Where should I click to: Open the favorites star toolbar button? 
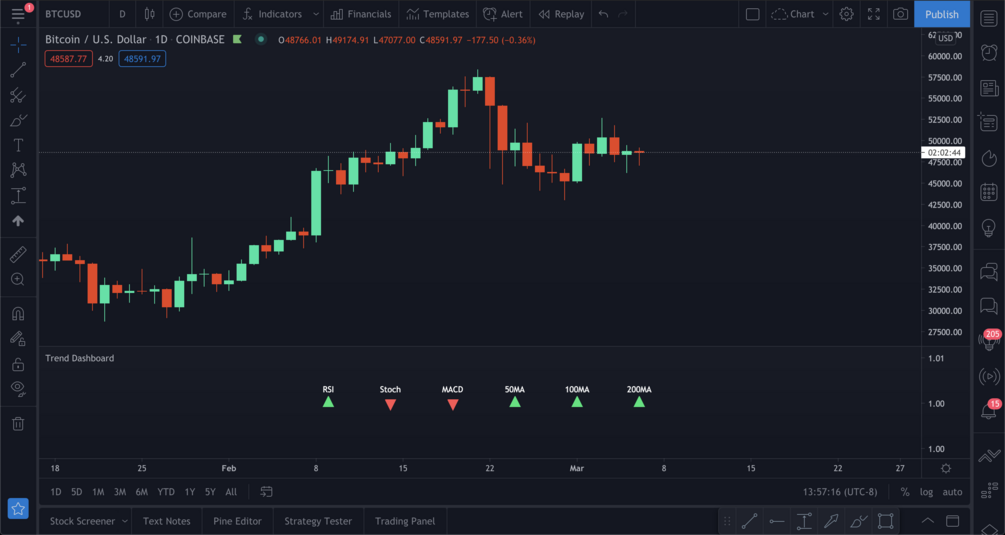pyautogui.click(x=18, y=509)
